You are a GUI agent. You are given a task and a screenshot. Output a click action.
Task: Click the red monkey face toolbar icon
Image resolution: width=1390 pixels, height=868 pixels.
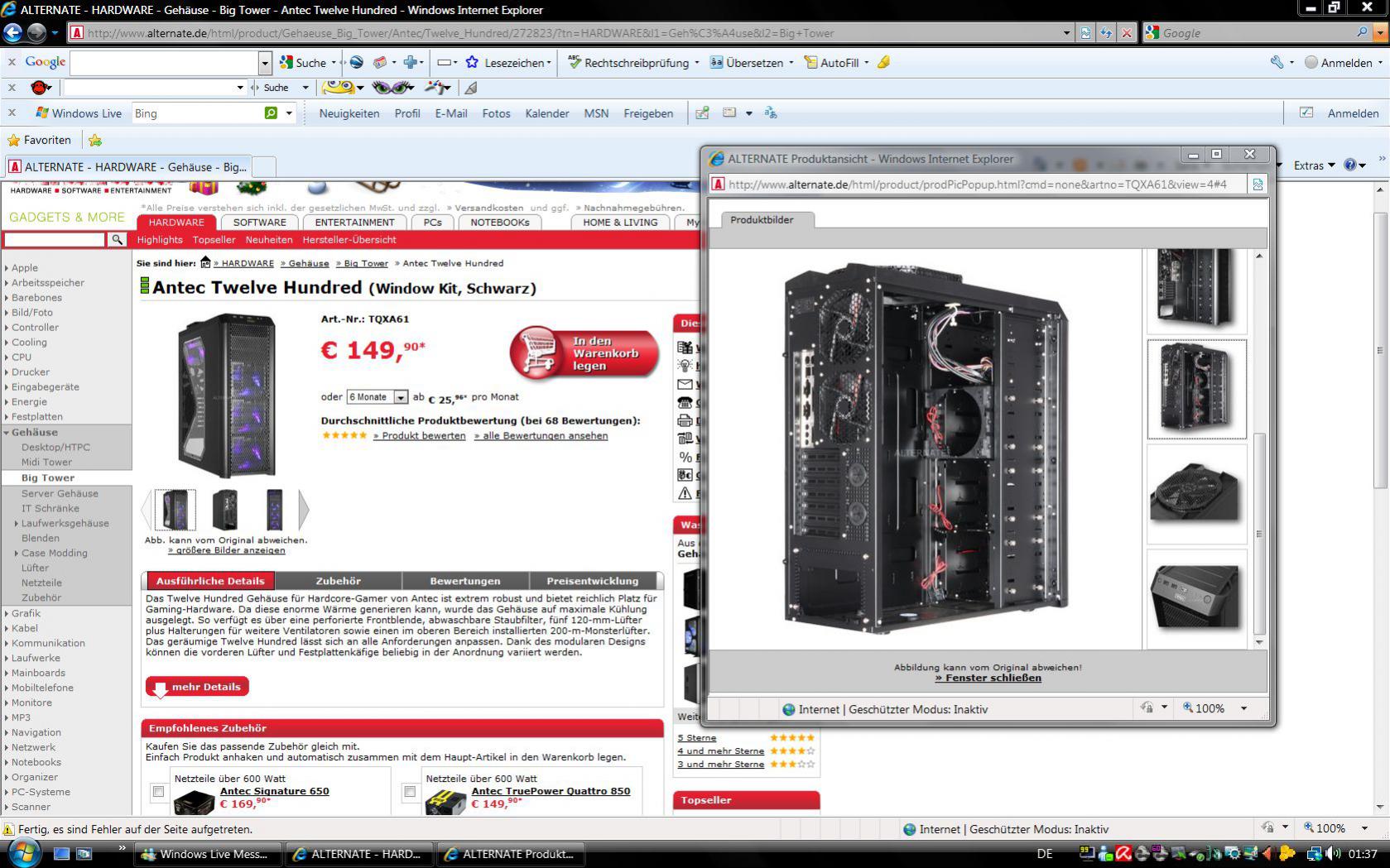[40, 87]
